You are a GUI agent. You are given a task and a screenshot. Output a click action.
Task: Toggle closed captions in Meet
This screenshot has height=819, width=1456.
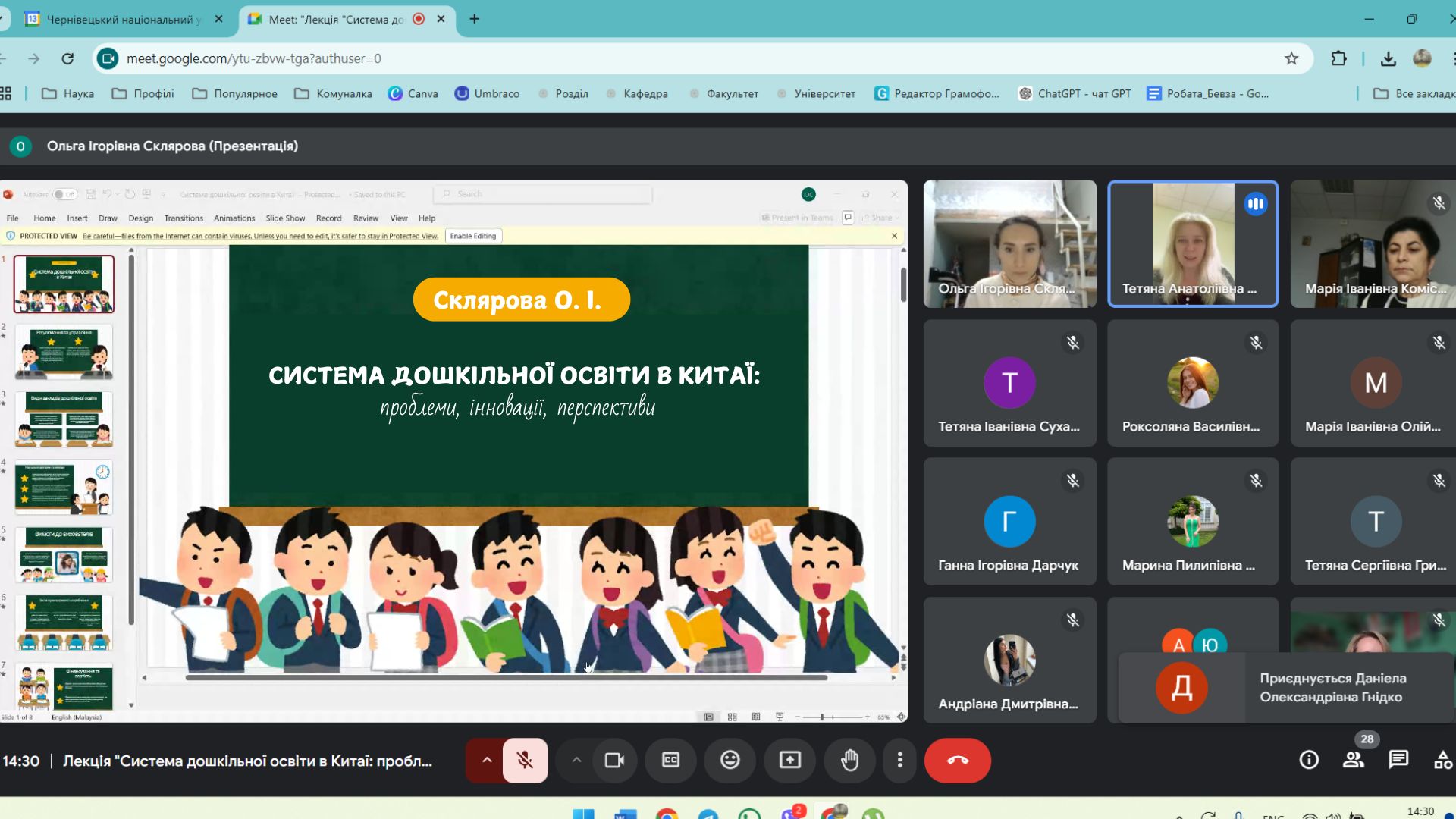[671, 760]
